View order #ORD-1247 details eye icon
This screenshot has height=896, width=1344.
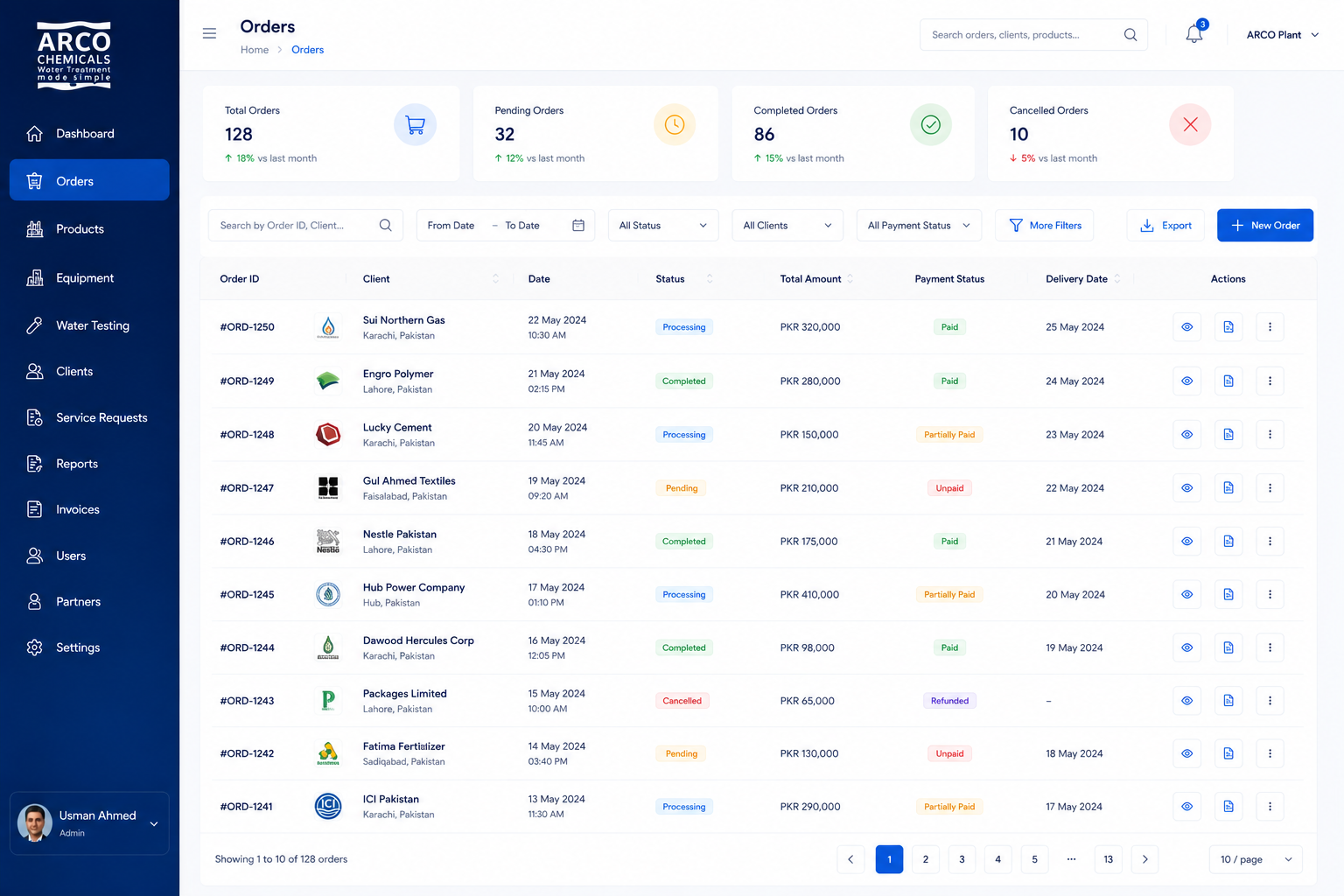coord(1187,488)
